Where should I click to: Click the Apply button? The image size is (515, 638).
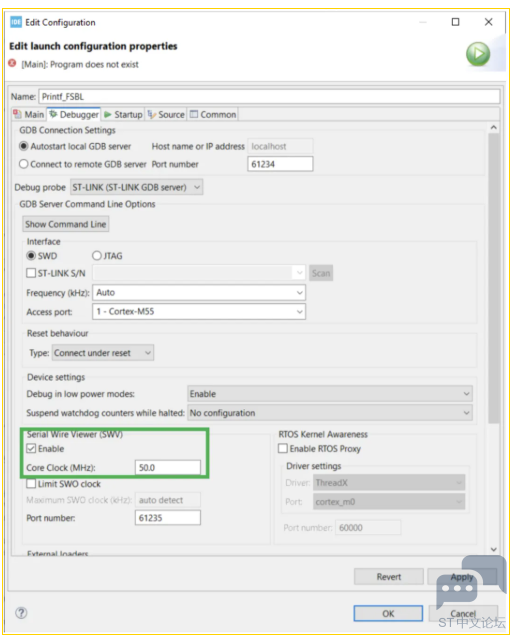462,577
